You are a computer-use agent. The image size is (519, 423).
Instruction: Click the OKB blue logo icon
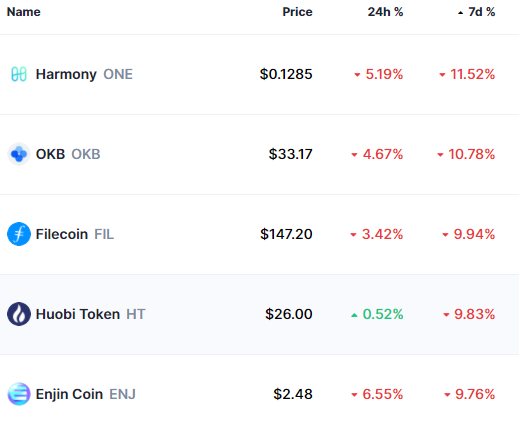[x=19, y=154]
